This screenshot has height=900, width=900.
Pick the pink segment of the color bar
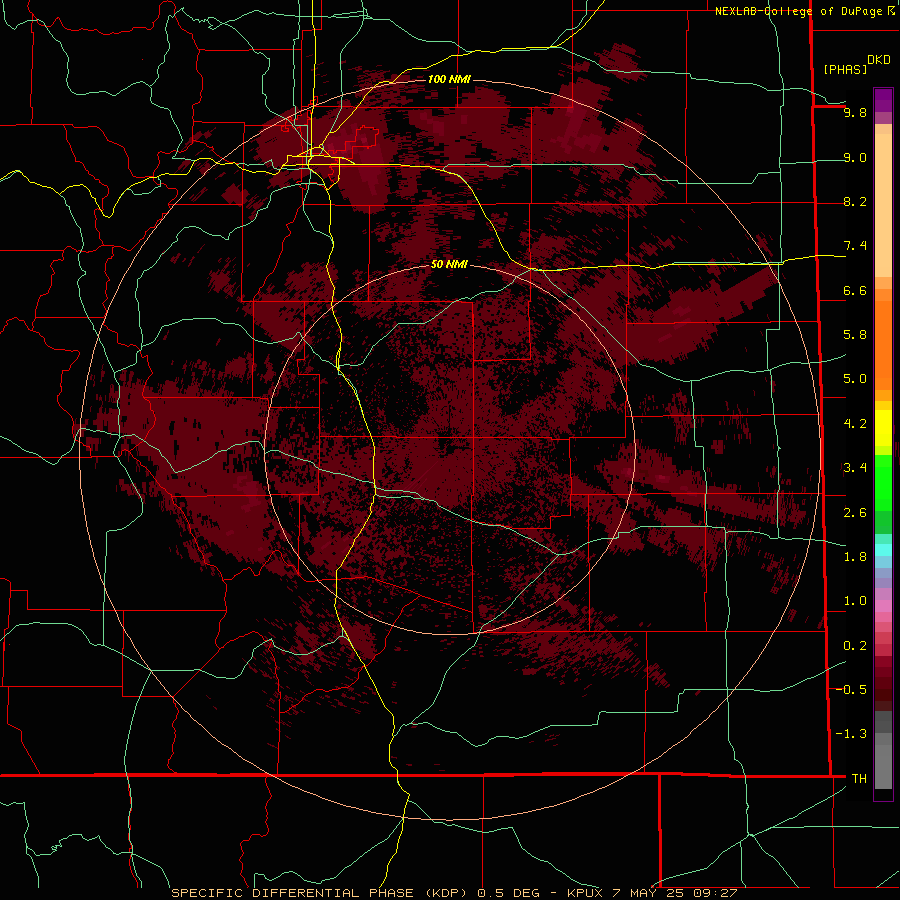pos(883,606)
